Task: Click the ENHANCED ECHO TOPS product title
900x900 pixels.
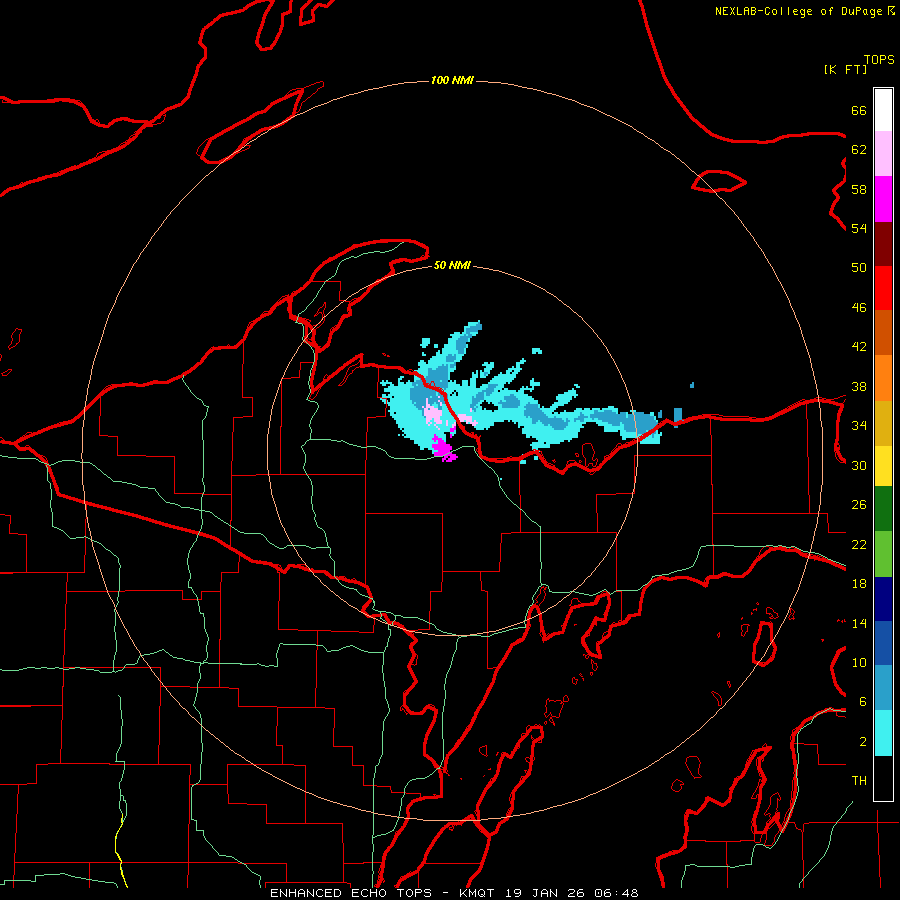Action: pyautogui.click(x=350, y=893)
